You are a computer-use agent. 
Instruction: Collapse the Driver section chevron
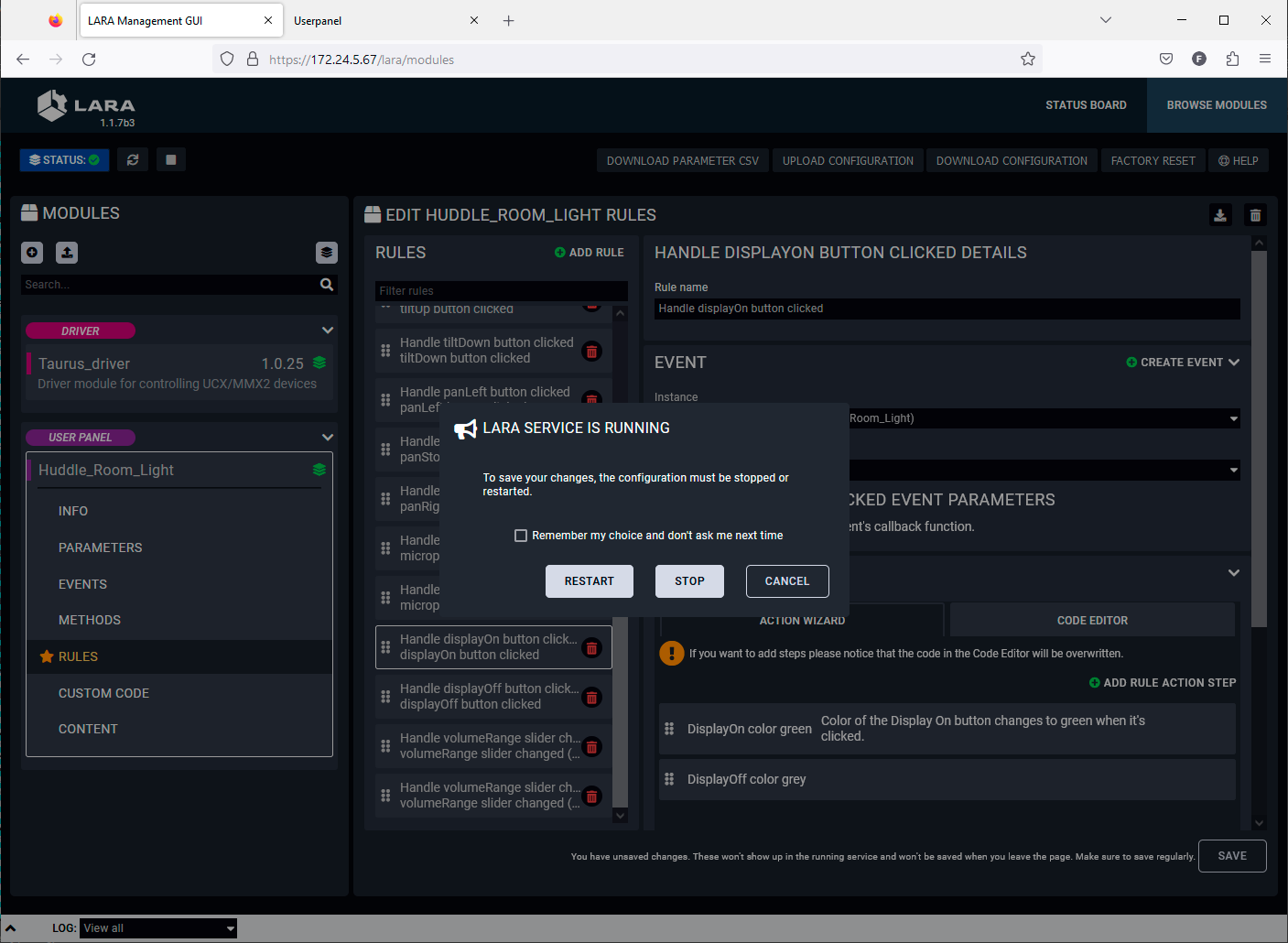328,331
